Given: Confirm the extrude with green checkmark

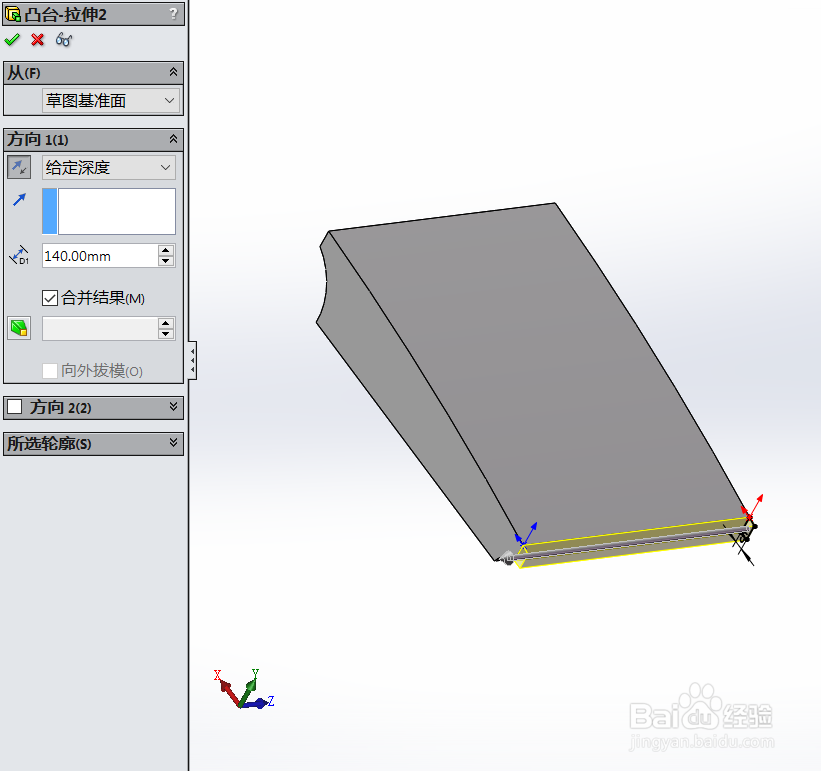Looking at the screenshot, I should click(x=12, y=40).
